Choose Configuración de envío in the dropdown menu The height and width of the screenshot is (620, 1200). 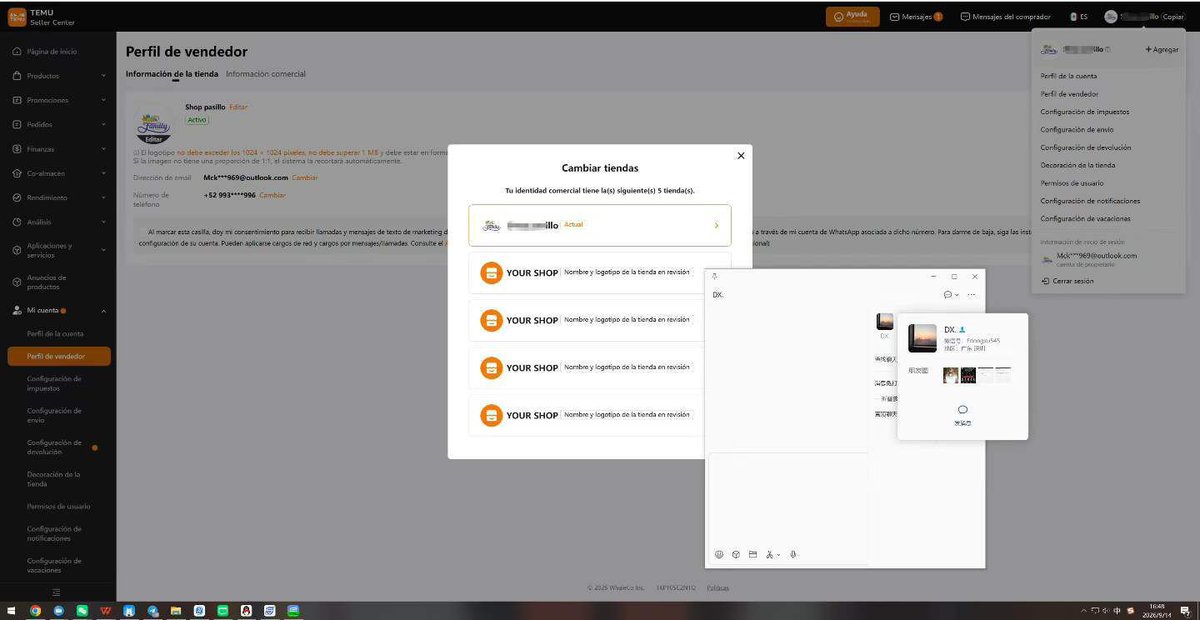point(1077,130)
